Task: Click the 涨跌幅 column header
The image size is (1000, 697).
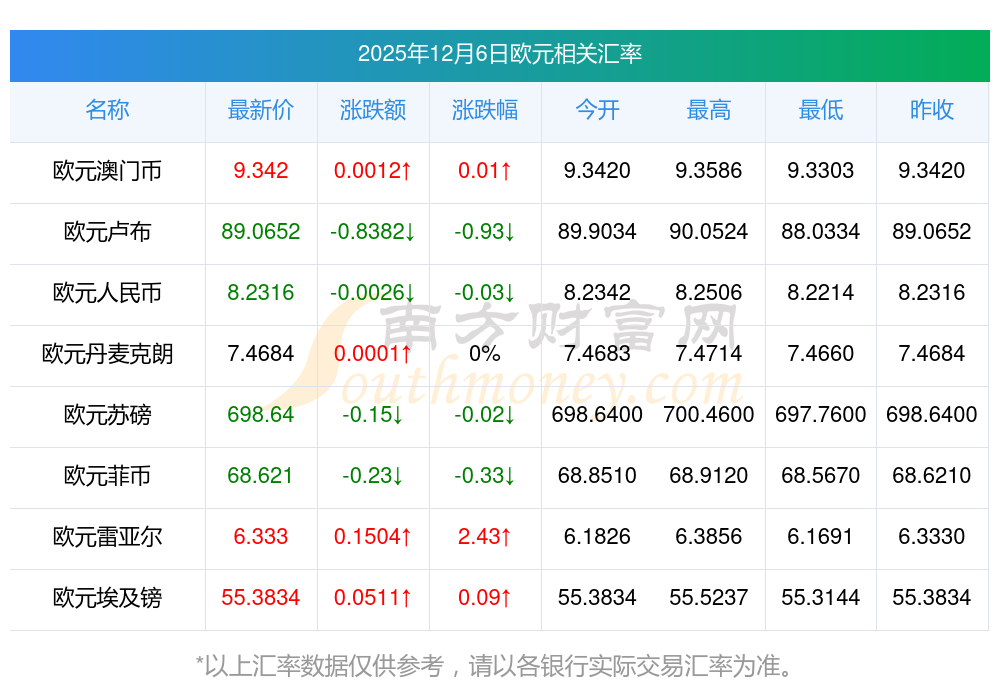Action: (x=485, y=110)
